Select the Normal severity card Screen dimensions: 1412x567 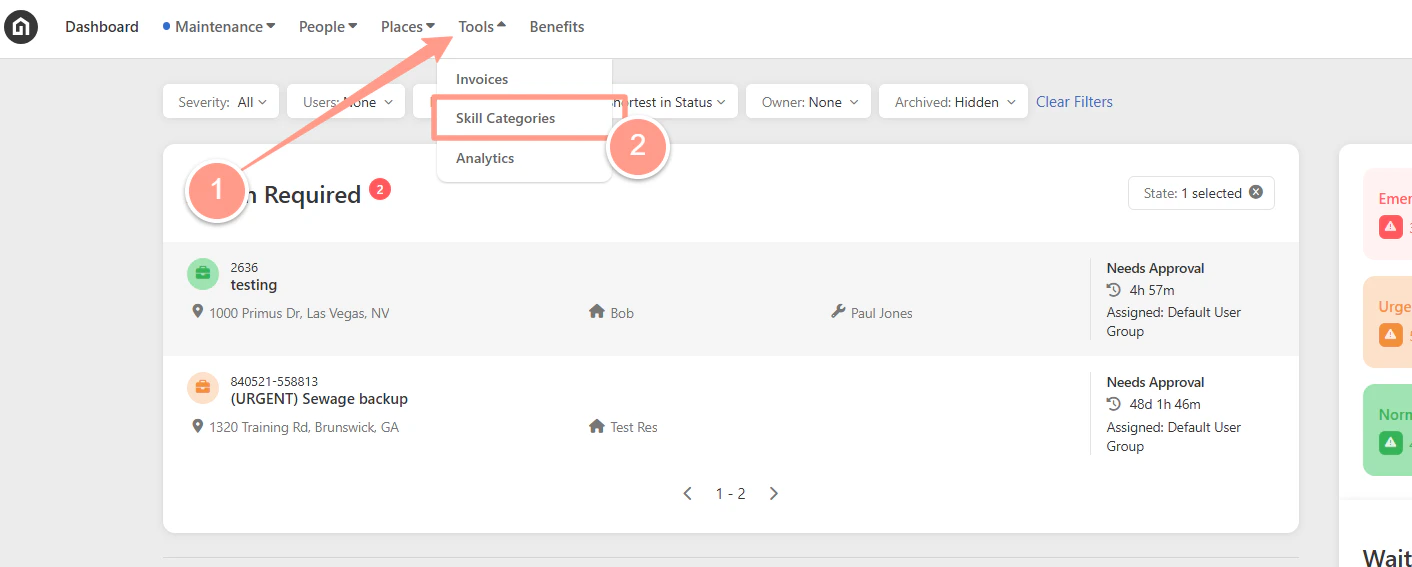[1388, 430]
